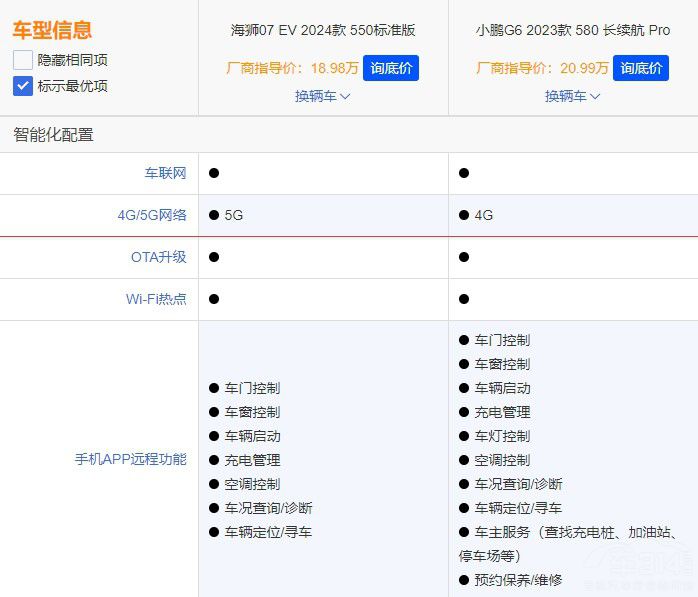Screen dimensions: 698x597
Task: Click the OTA升级 parameter label
Action: pyautogui.click(x=158, y=257)
